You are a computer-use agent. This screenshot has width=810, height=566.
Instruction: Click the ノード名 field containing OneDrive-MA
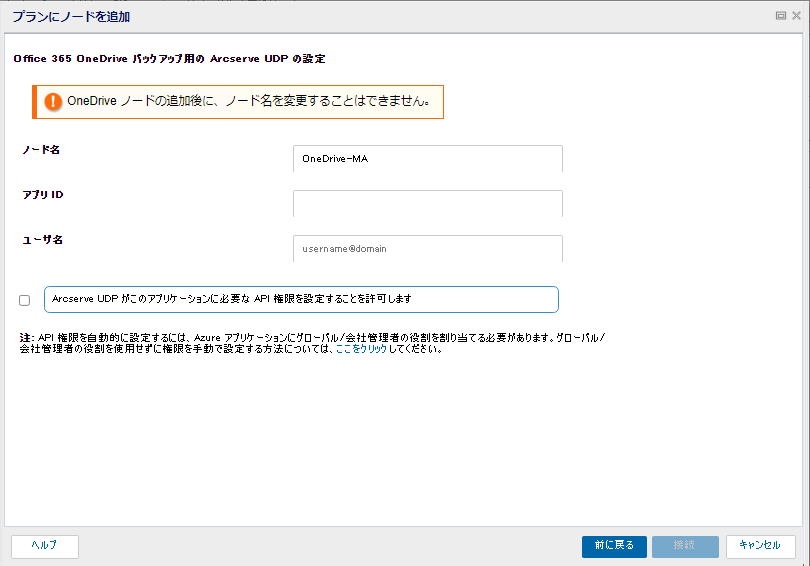tap(428, 159)
